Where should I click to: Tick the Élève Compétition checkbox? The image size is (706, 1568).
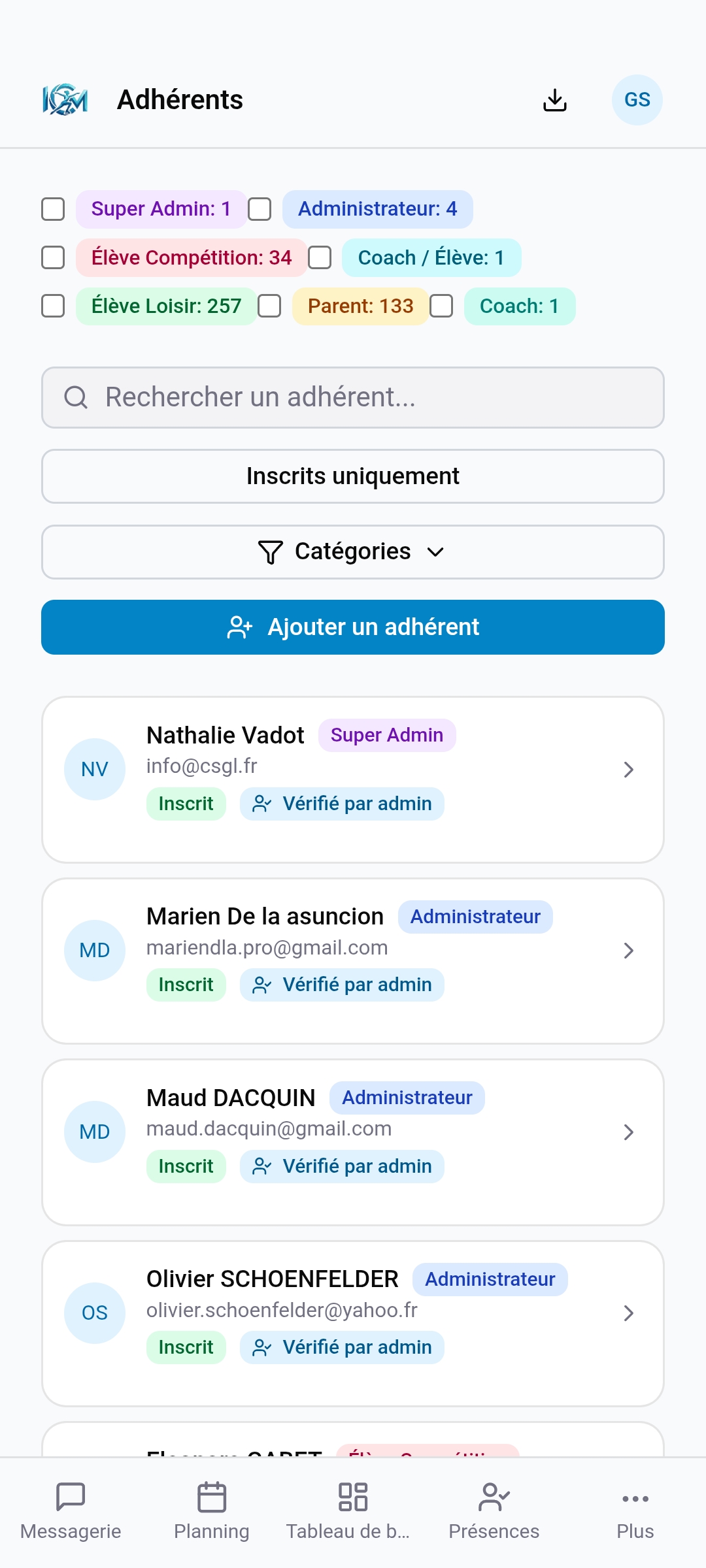53,257
